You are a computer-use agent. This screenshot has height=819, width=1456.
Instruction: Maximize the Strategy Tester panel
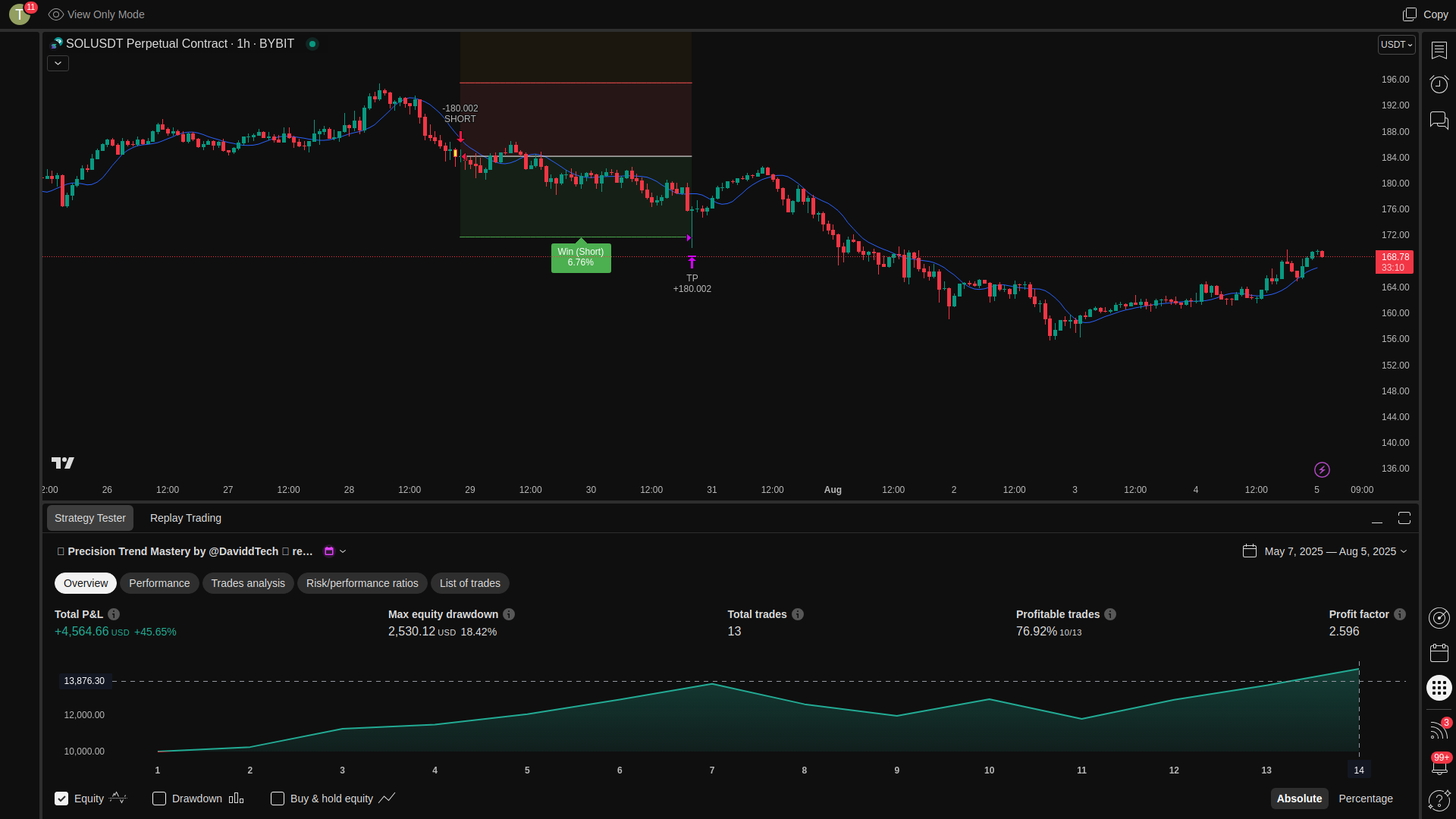pyautogui.click(x=1404, y=518)
